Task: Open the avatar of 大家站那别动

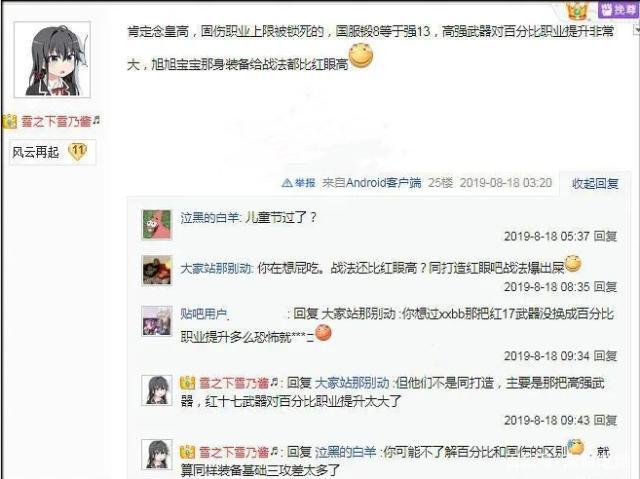Action: tap(157, 271)
